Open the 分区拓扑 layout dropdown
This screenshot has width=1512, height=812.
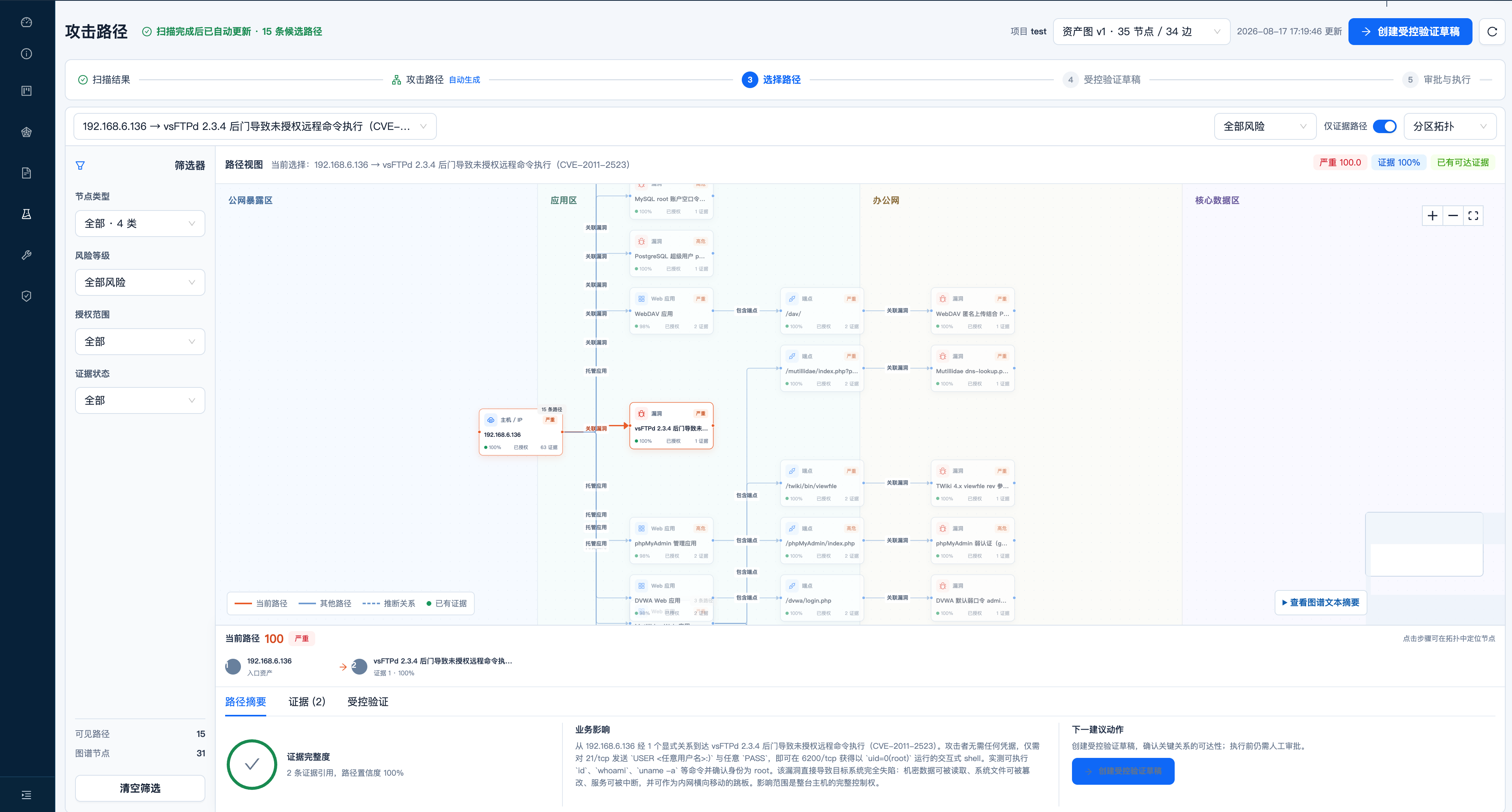pos(1449,127)
